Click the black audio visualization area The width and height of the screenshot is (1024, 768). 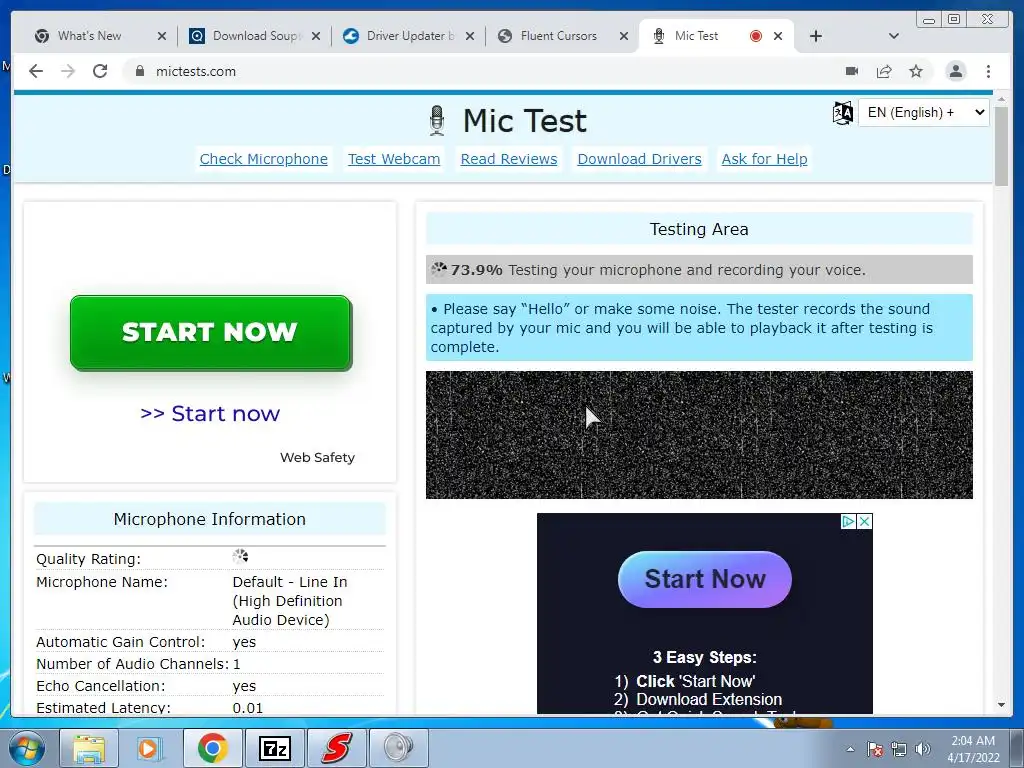pos(699,435)
